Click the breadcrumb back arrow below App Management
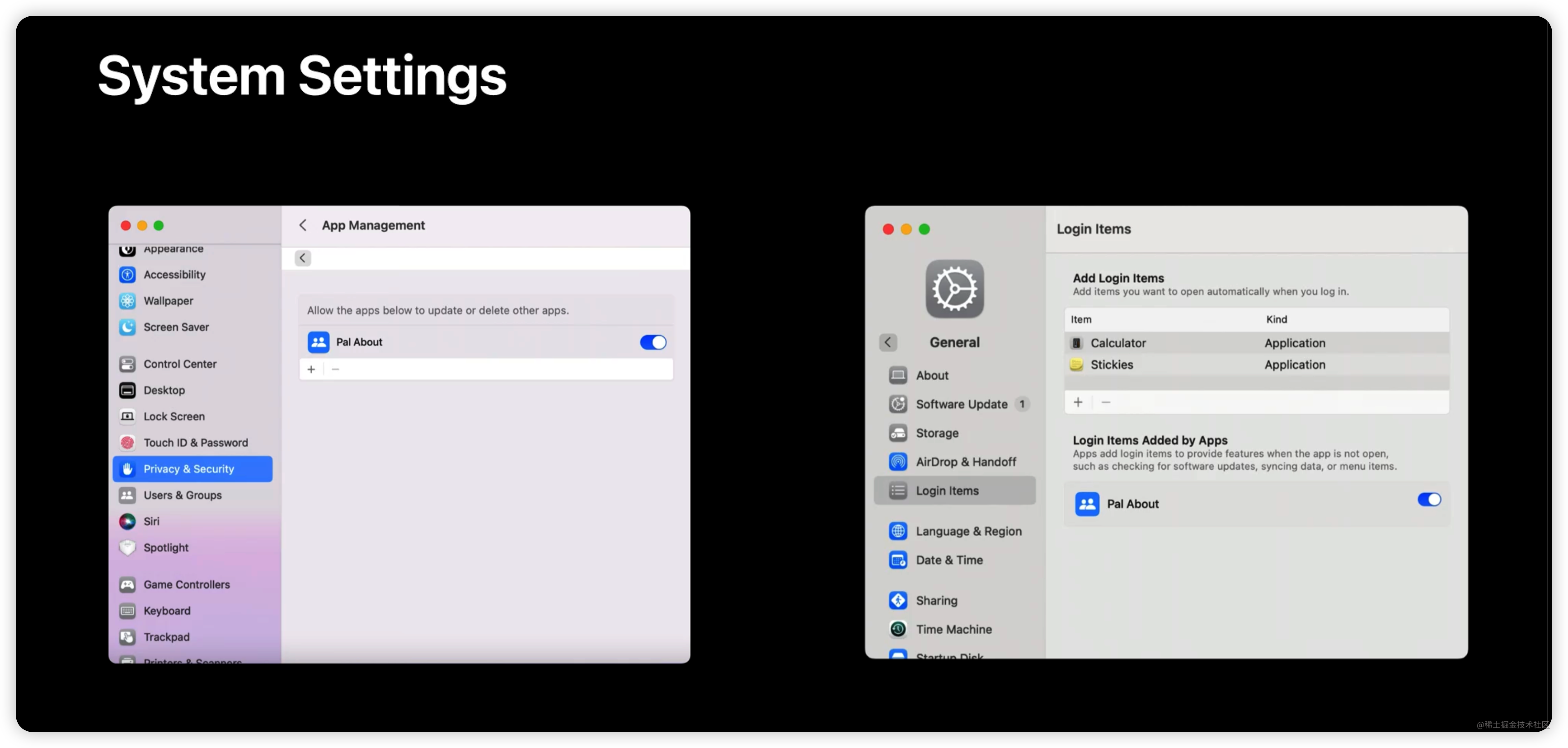 (x=302, y=258)
